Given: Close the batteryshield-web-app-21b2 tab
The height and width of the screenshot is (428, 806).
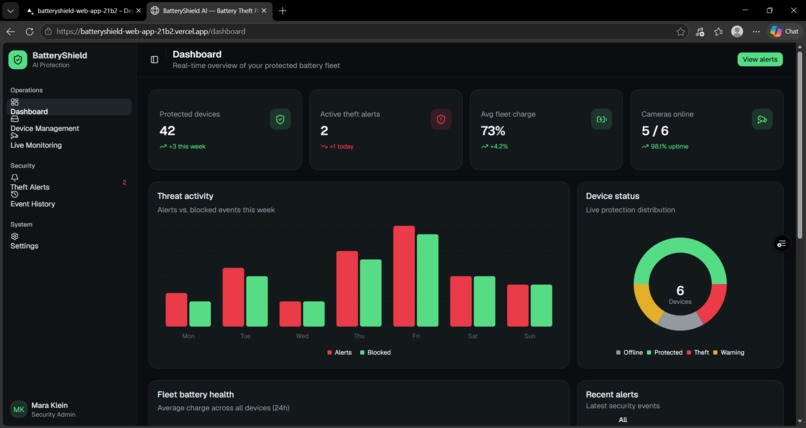Looking at the screenshot, I should (138, 11).
